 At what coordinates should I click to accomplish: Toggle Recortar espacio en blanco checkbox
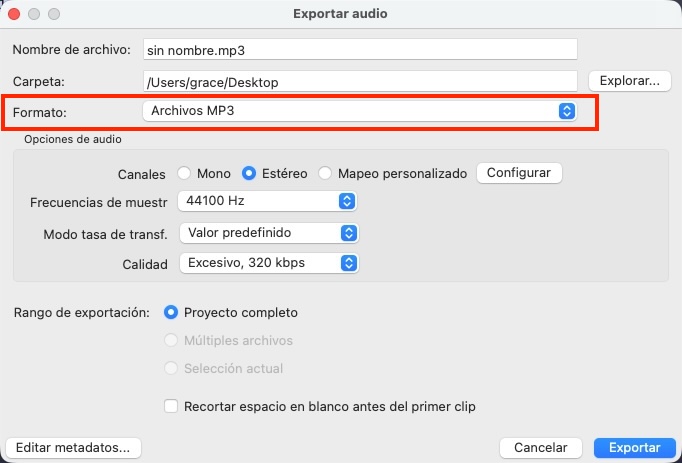(x=170, y=406)
